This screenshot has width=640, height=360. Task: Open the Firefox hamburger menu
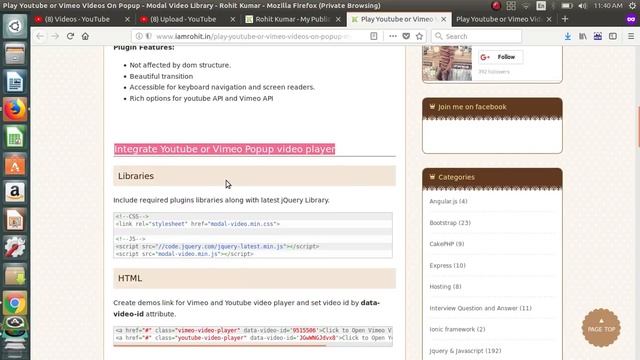click(x=631, y=36)
